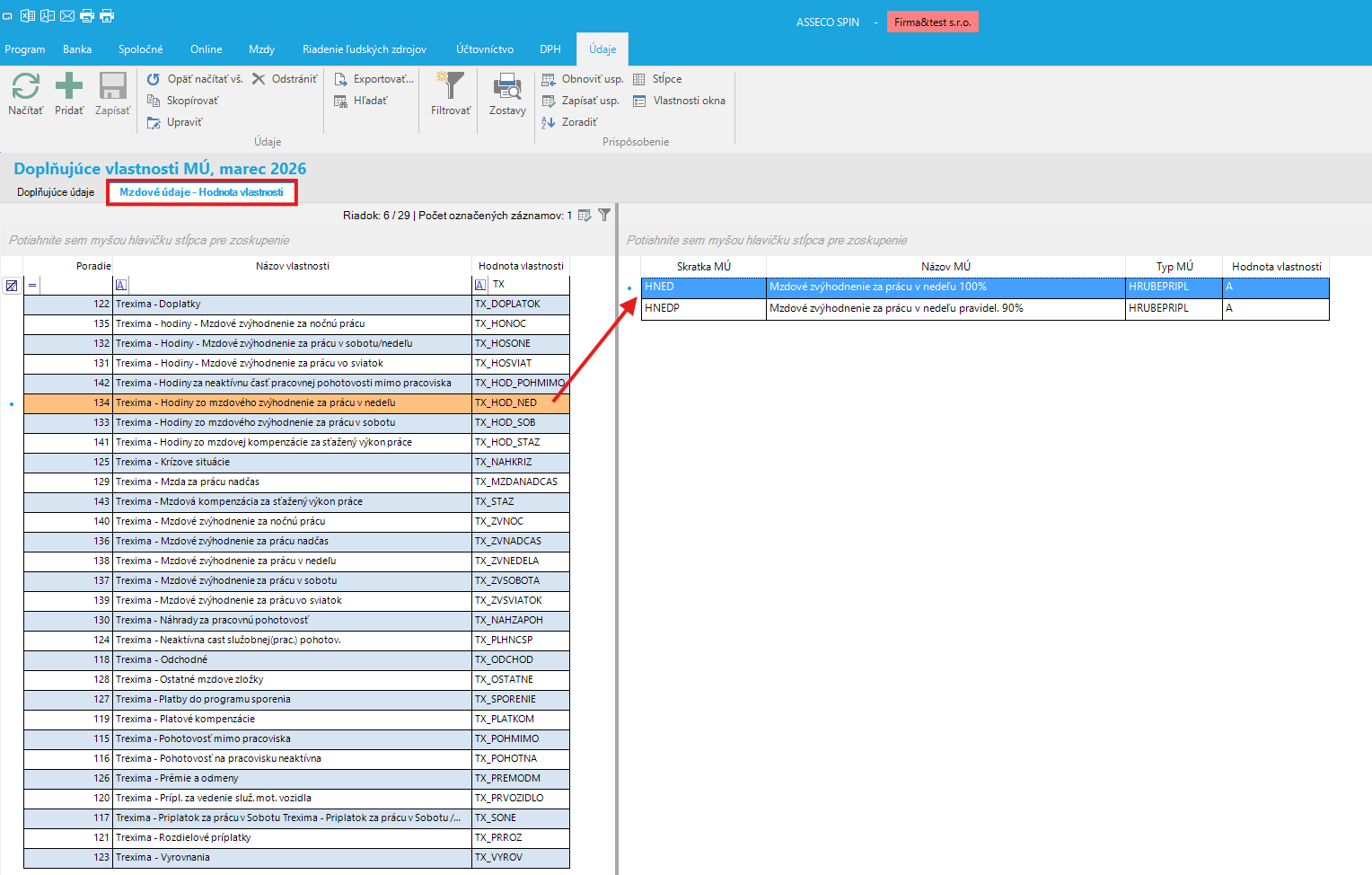1372x875 pixels.
Task: Switch to the Doplňujúce údaje tab
Action: (x=56, y=192)
